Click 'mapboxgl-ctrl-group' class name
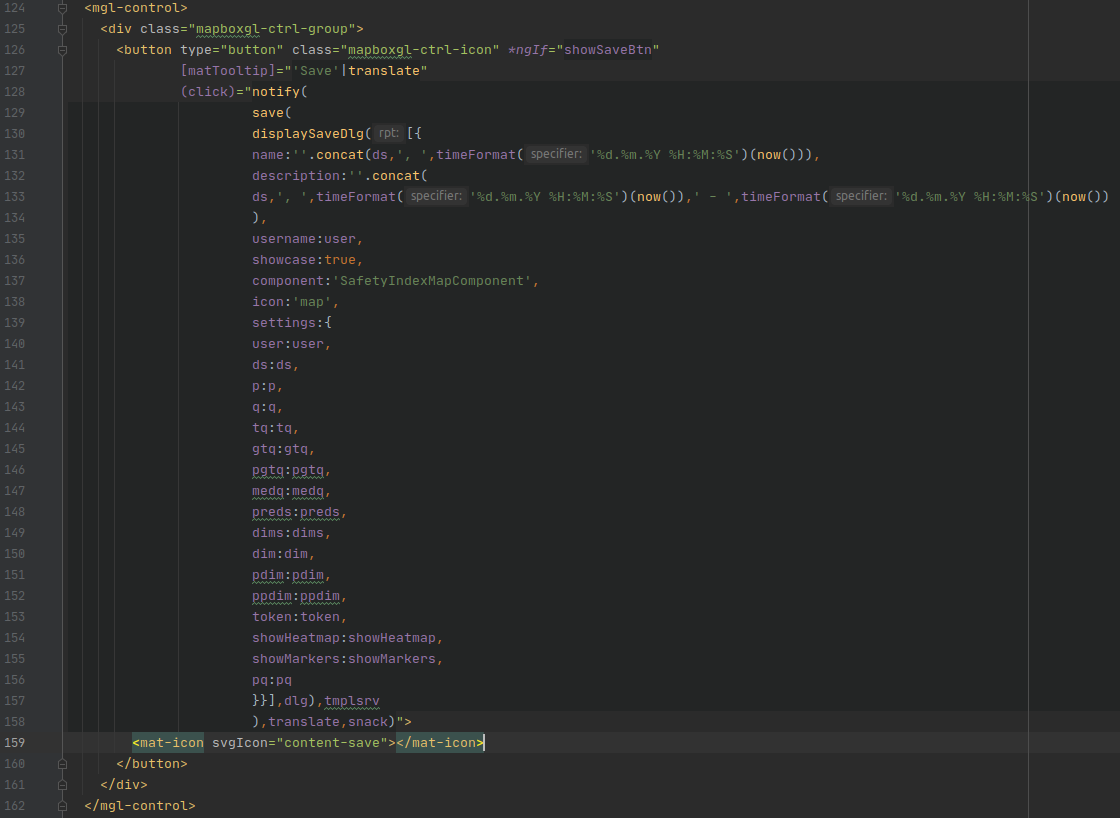The image size is (1120, 818). [x=271, y=29]
